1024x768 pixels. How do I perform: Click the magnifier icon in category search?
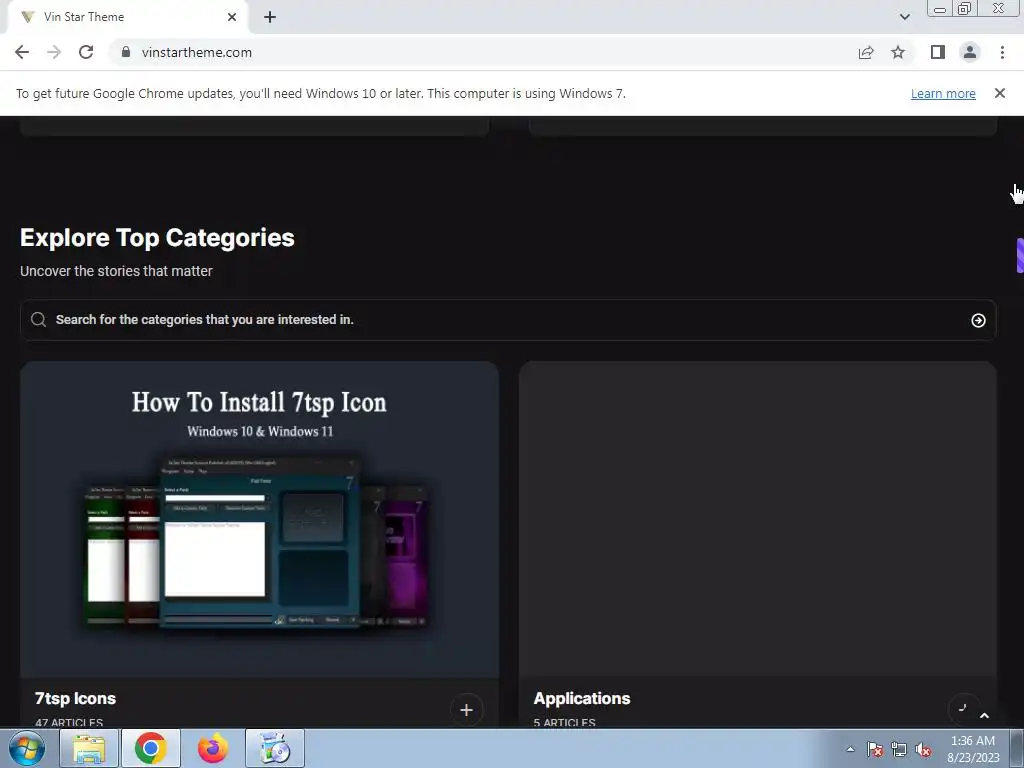39,319
